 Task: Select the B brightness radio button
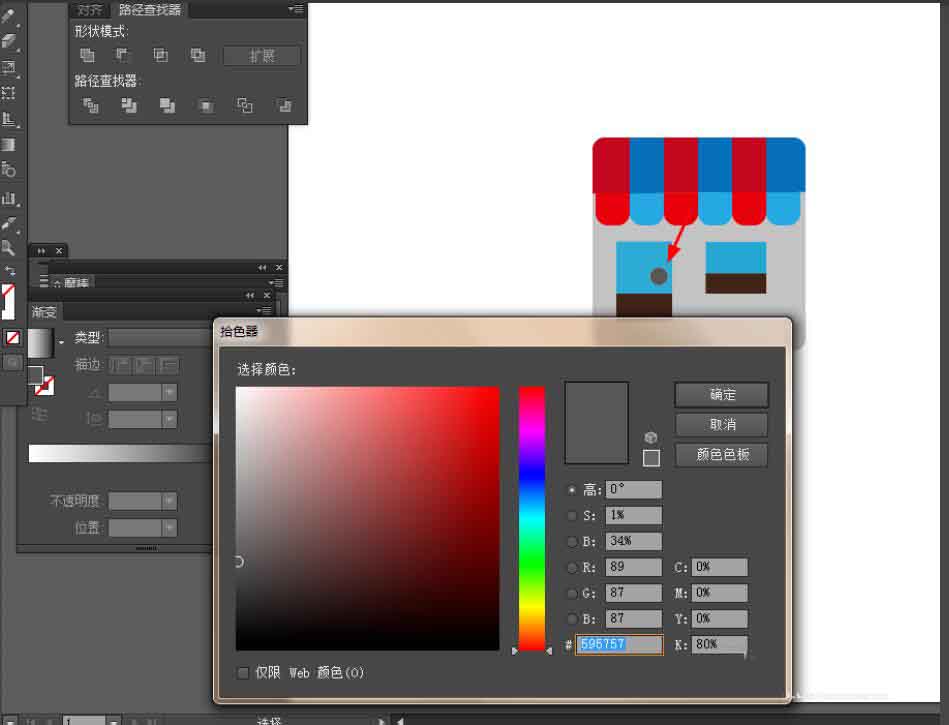click(x=571, y=542)
